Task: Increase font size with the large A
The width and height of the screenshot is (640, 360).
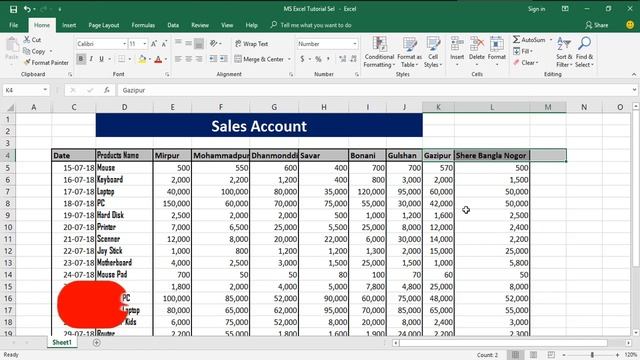Action: pos(154,44)
